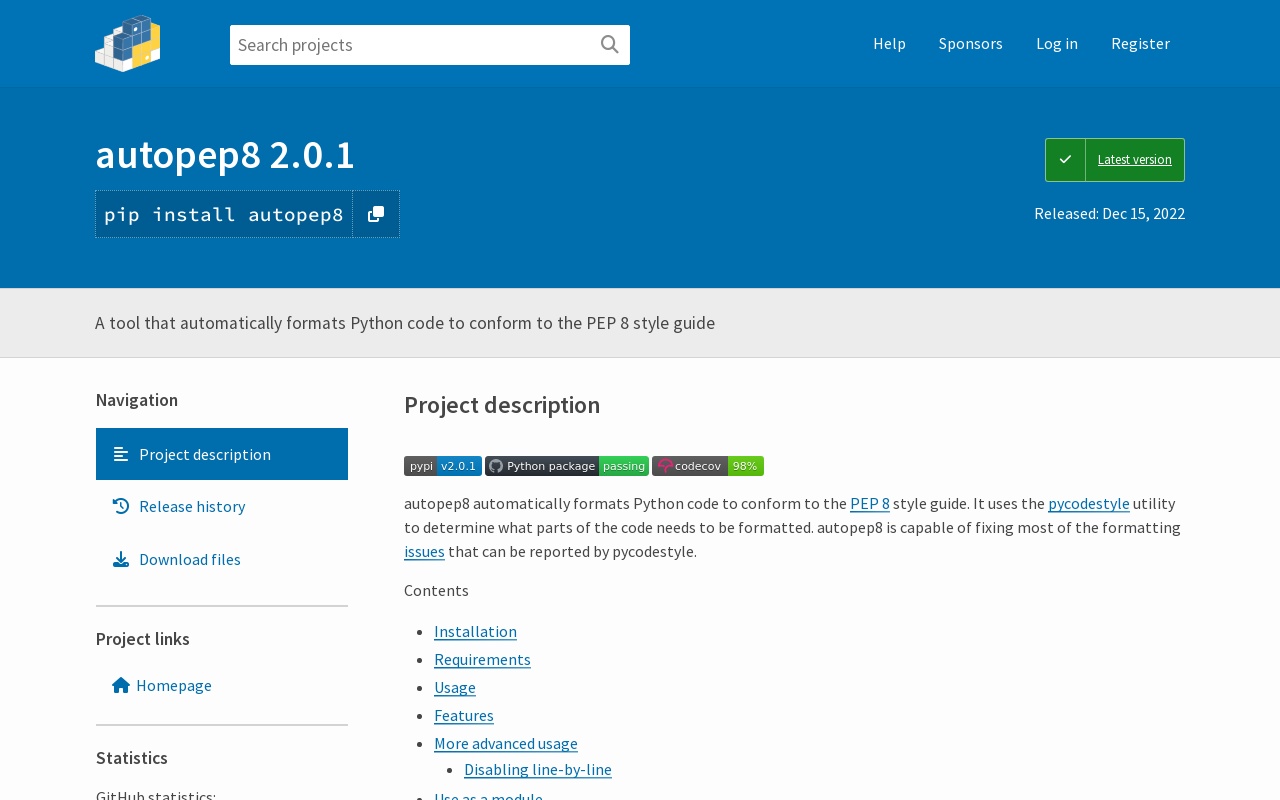Viewport: 1280px width, 800px height.
Task: Open the Help menu item
Action: click(889, 43)
